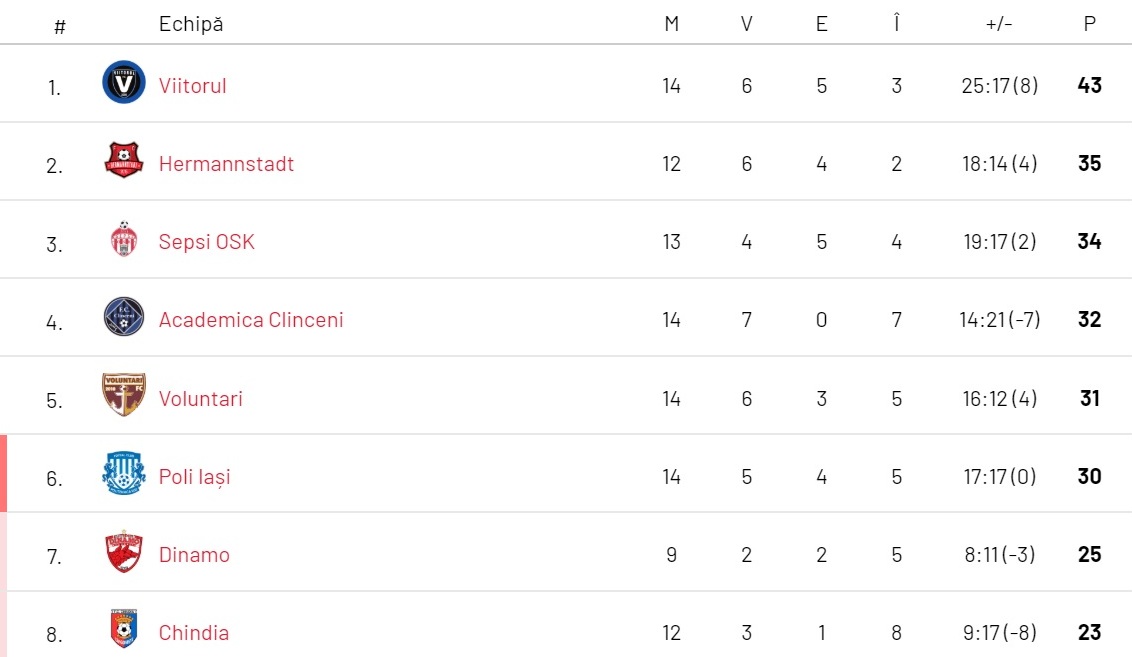Image resolution: width=1132 pixels, height=657 pixels.
Task: Select the +/- goal difference header
Action: [x=999, y=24]
